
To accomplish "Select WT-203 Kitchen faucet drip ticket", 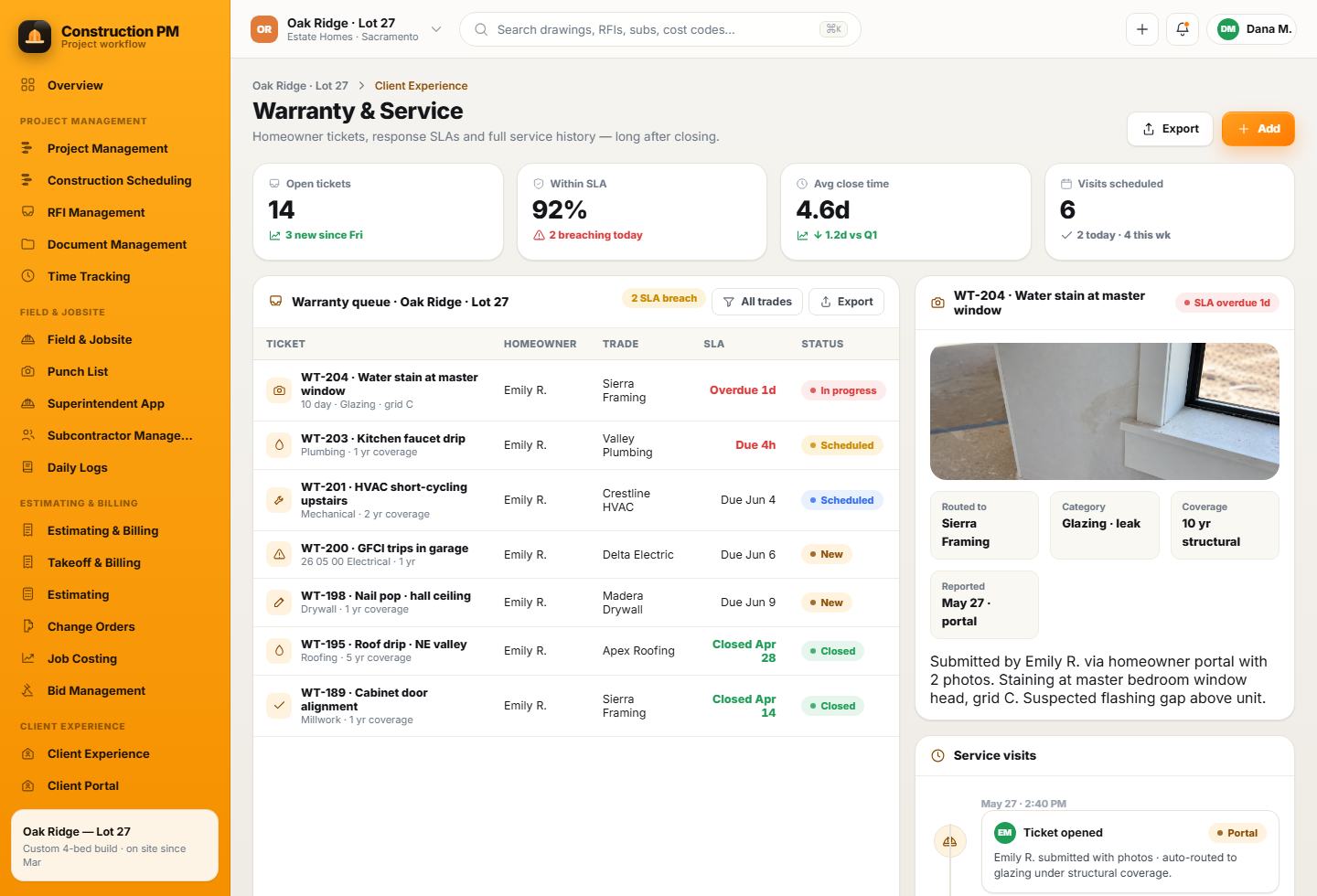I will click(x=576, y=445).
